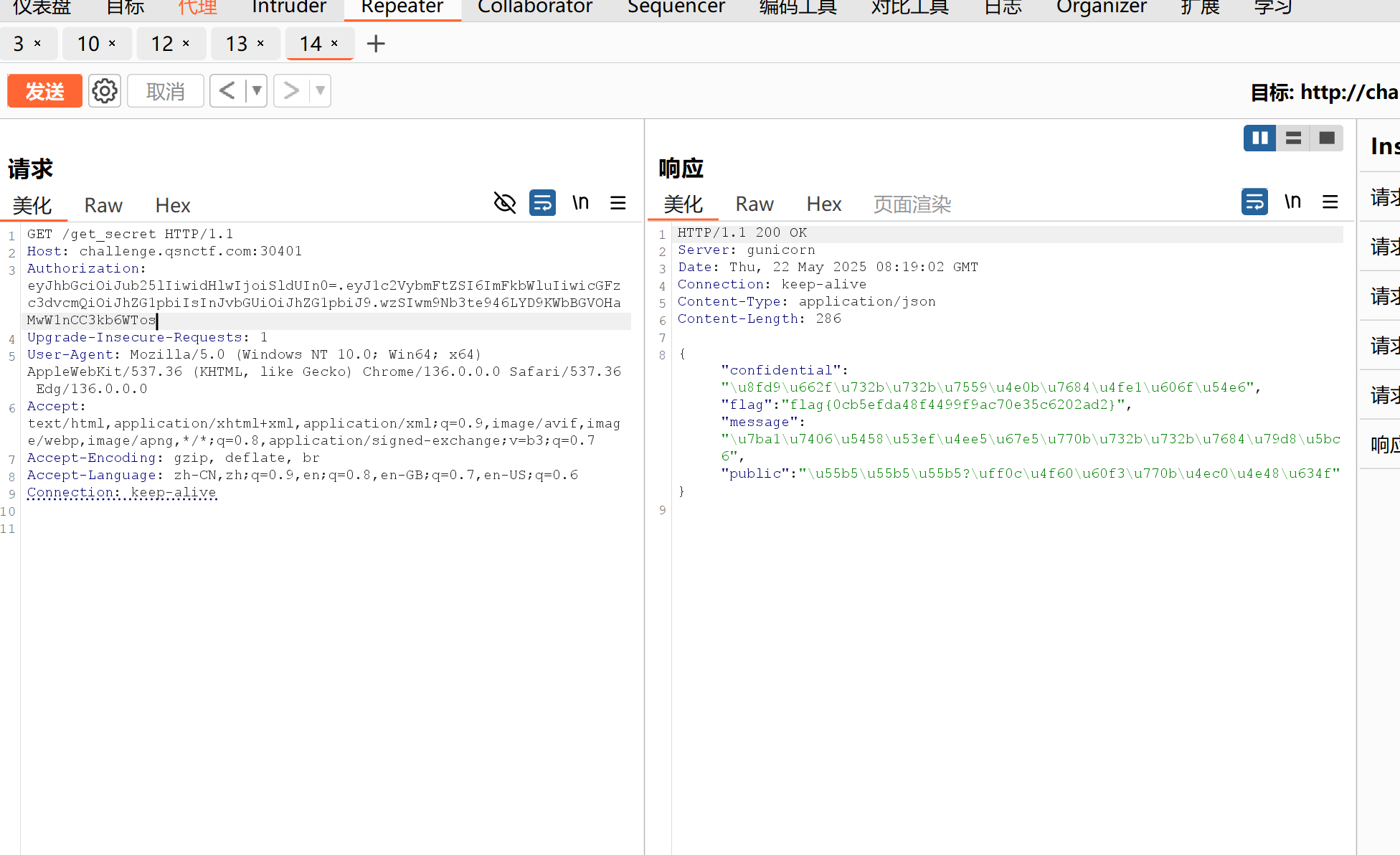Switch to Repeater tab 3
Image resolution: width=1400 pixels, height=855 pixels.
coord(19,44)
